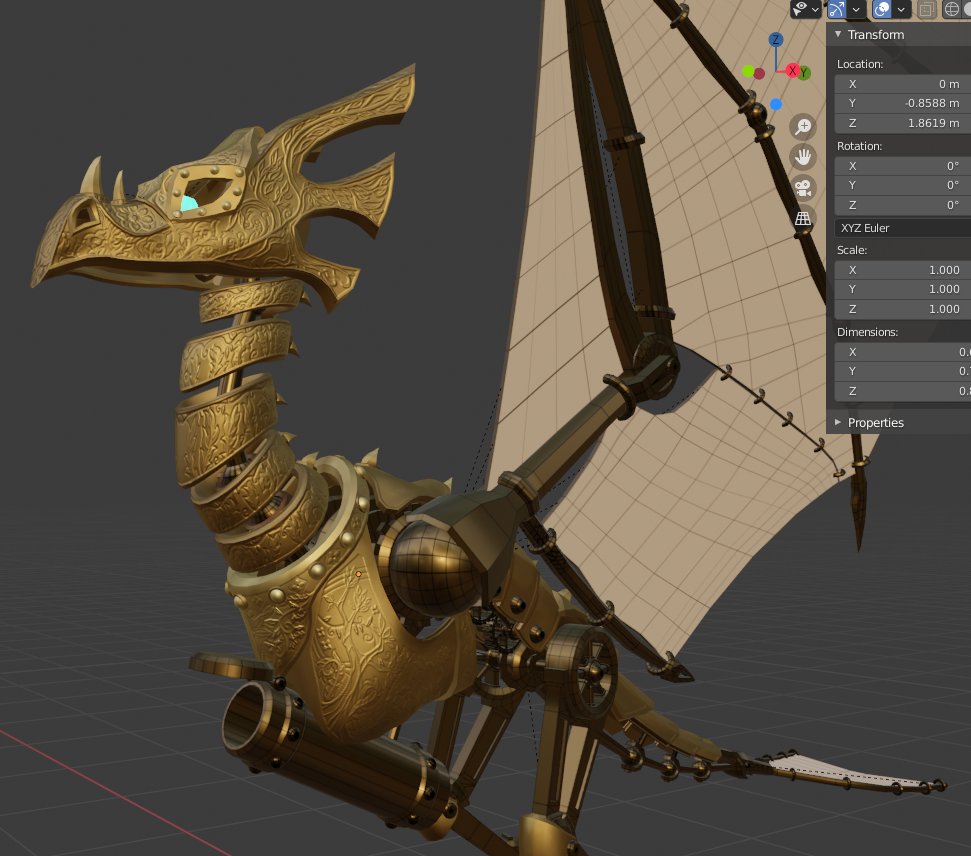Toggle viewport gizmos display button
The height and width of the screenshot is (856, 971).
point(837,9)
